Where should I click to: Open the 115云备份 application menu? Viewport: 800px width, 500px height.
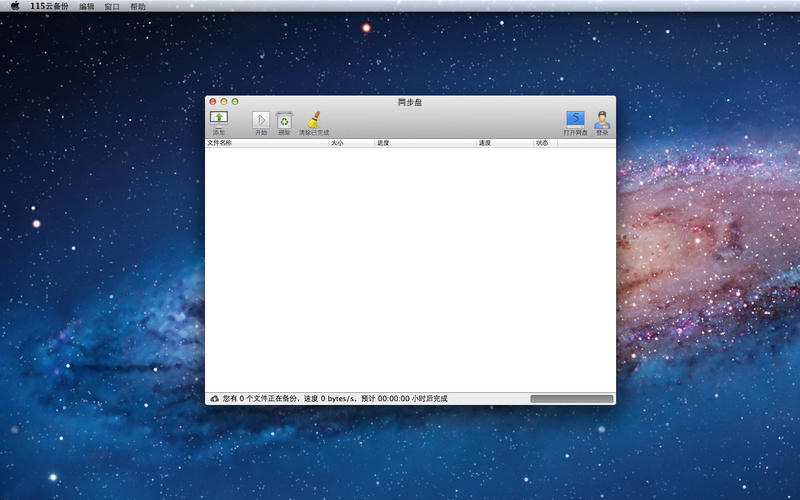pyautogui.click(x=50, y=6)
